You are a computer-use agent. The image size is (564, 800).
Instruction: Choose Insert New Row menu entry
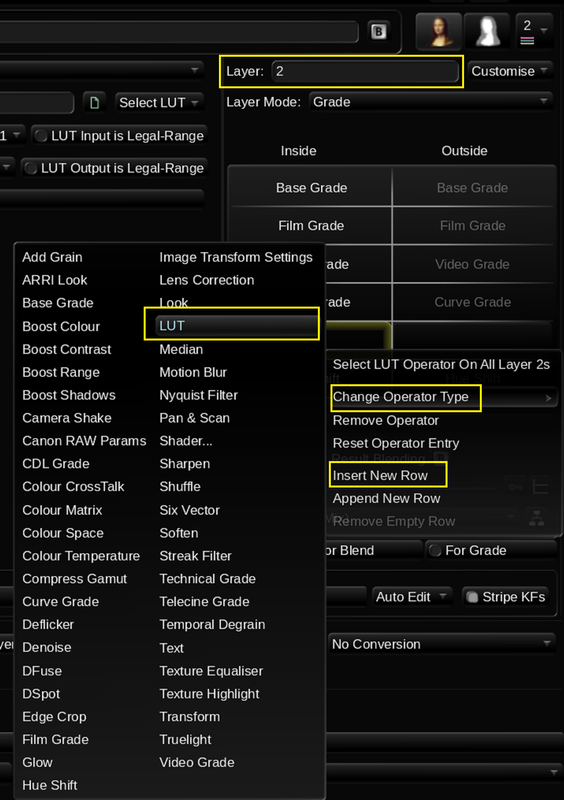(x=380, y=476)
